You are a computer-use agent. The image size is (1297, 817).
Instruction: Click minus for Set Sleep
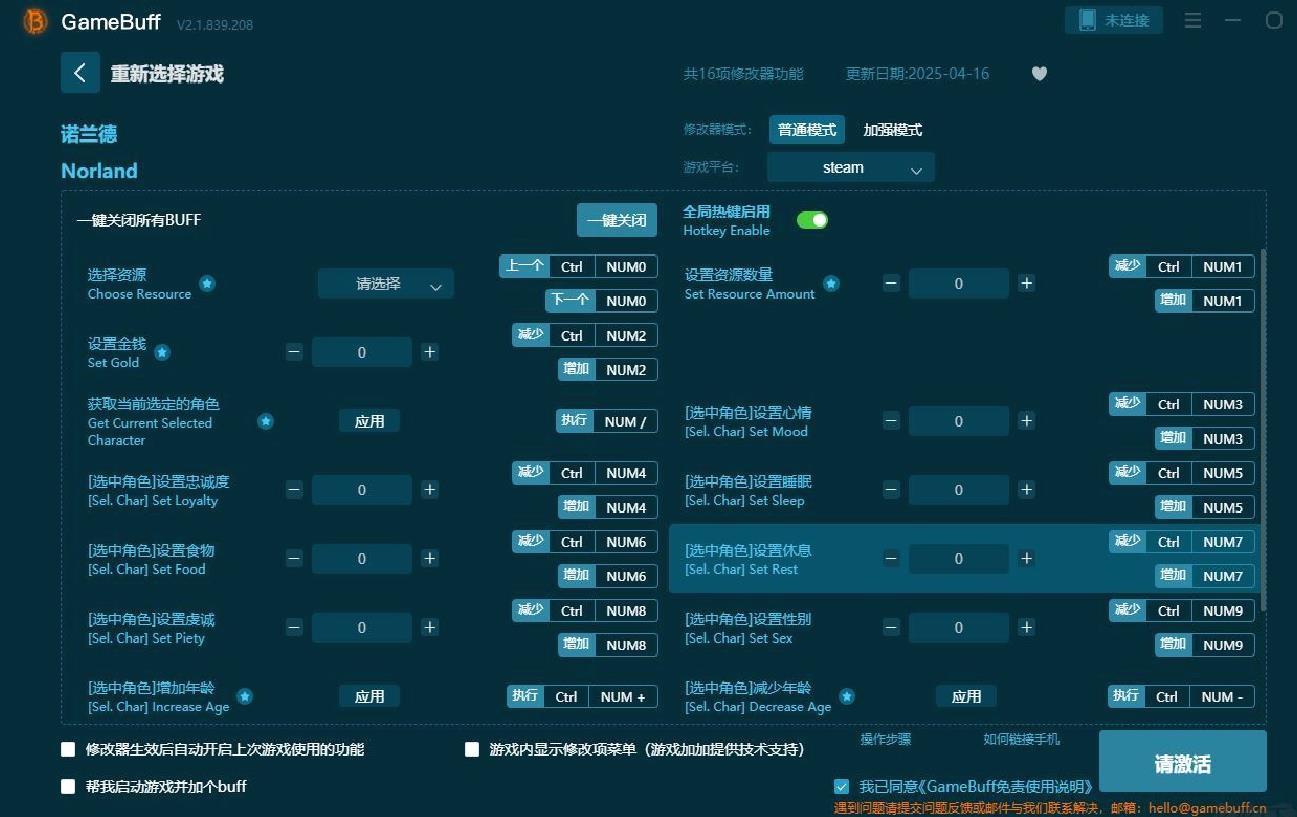(x=891, y=490)
